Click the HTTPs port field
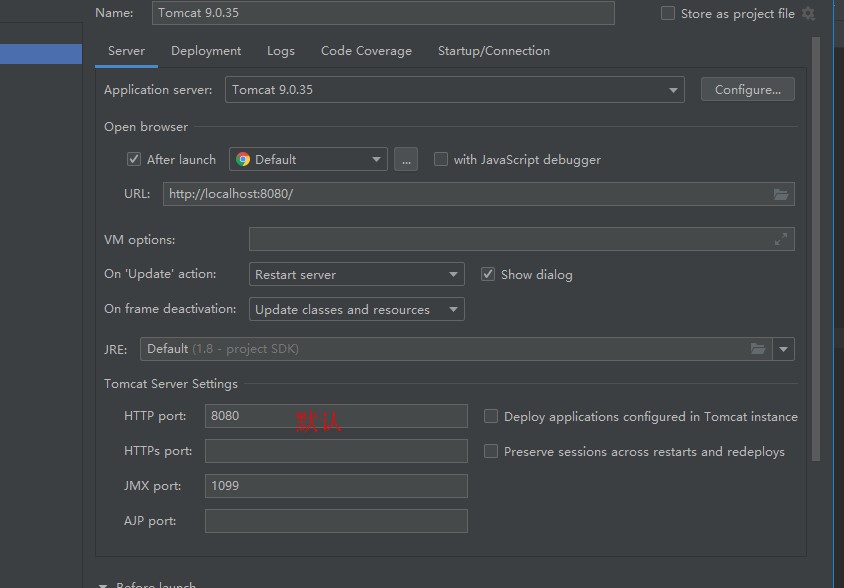This screenshot has height=588, width=844. point(336,451)
